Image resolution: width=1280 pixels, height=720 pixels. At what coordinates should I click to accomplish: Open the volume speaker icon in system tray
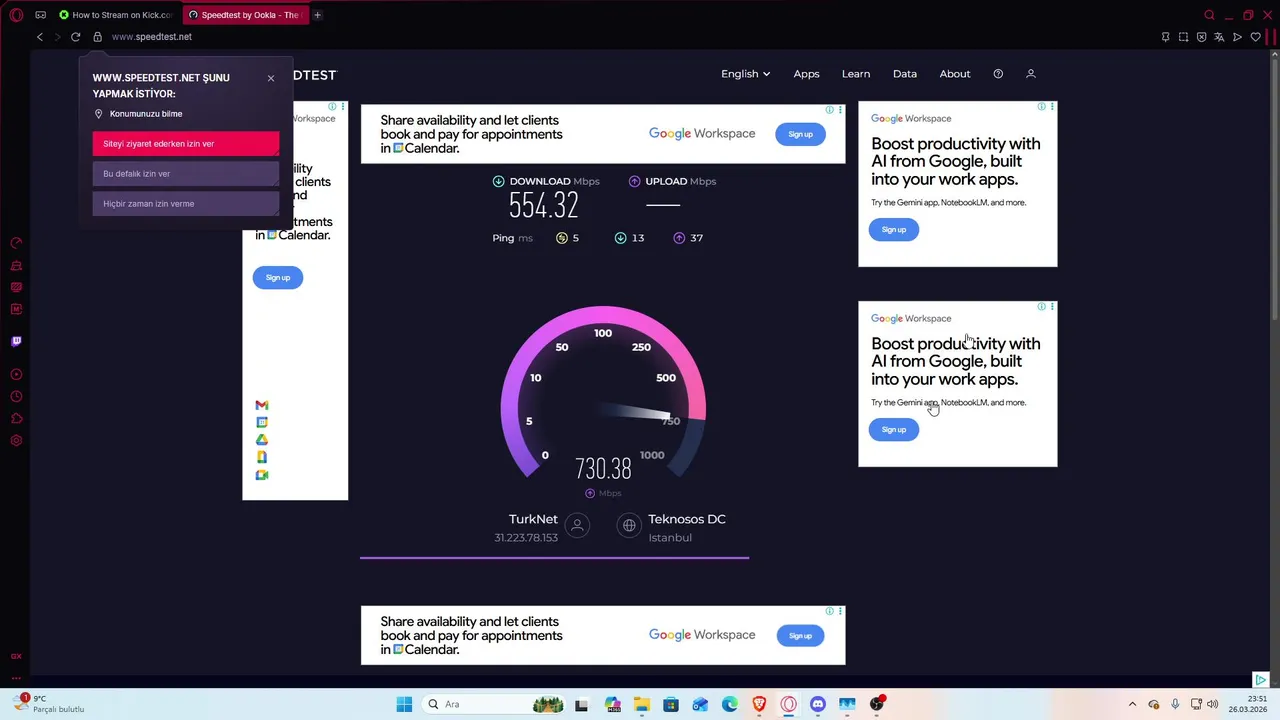[1212, 704]
